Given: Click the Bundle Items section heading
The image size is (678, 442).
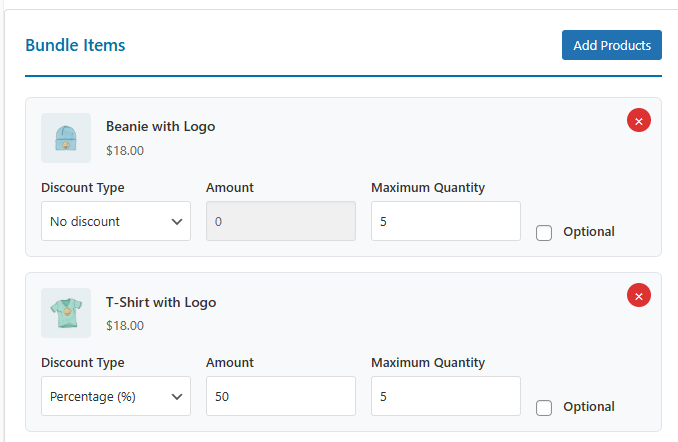Looking at the screenshot, I should [75, 45].
